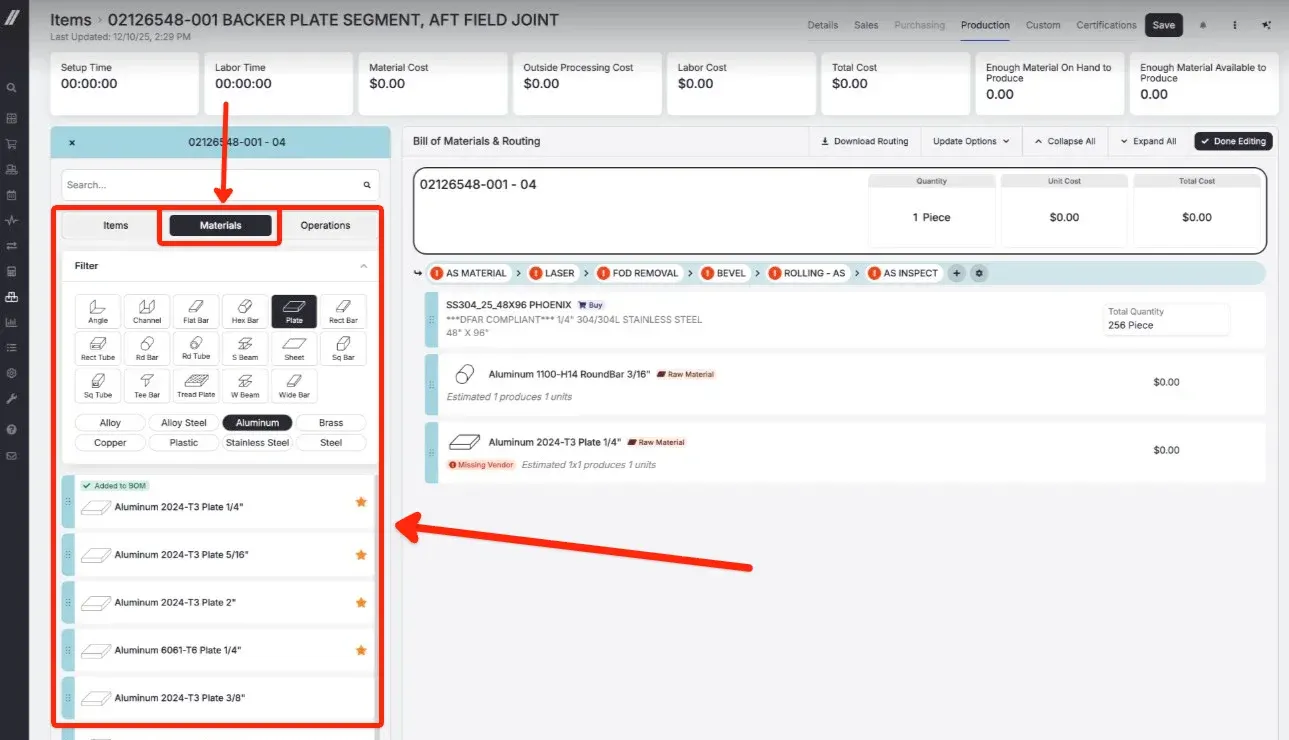Open the Update Options dropdown
Viewport: 1289px width, 740px height.
point(968,141)
